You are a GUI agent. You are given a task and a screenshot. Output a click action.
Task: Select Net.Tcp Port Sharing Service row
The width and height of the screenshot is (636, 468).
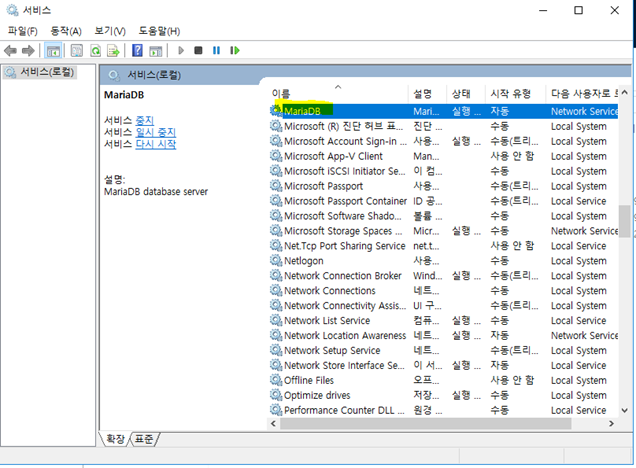click(x=444, y=246)
